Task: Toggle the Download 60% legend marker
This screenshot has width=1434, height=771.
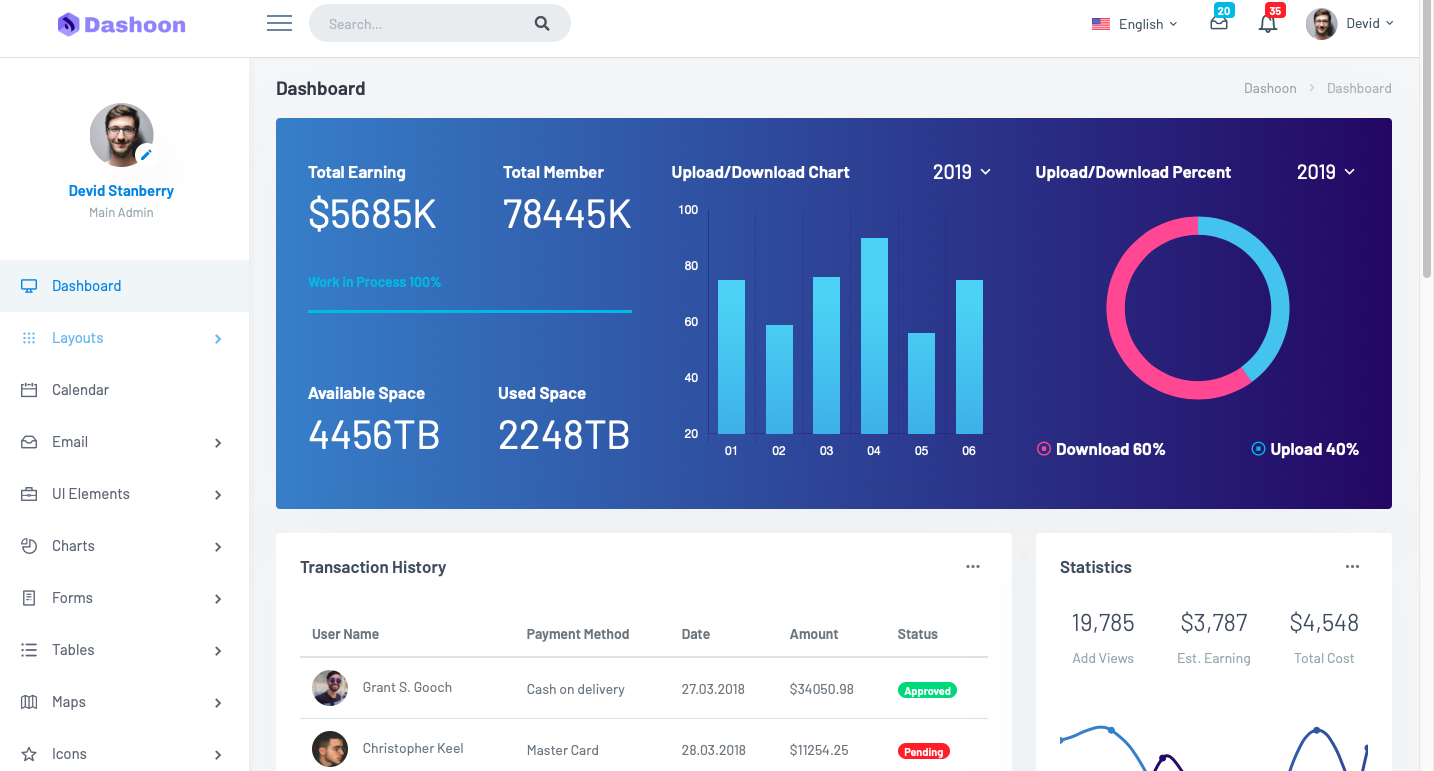Action: tap(1044, 450)
